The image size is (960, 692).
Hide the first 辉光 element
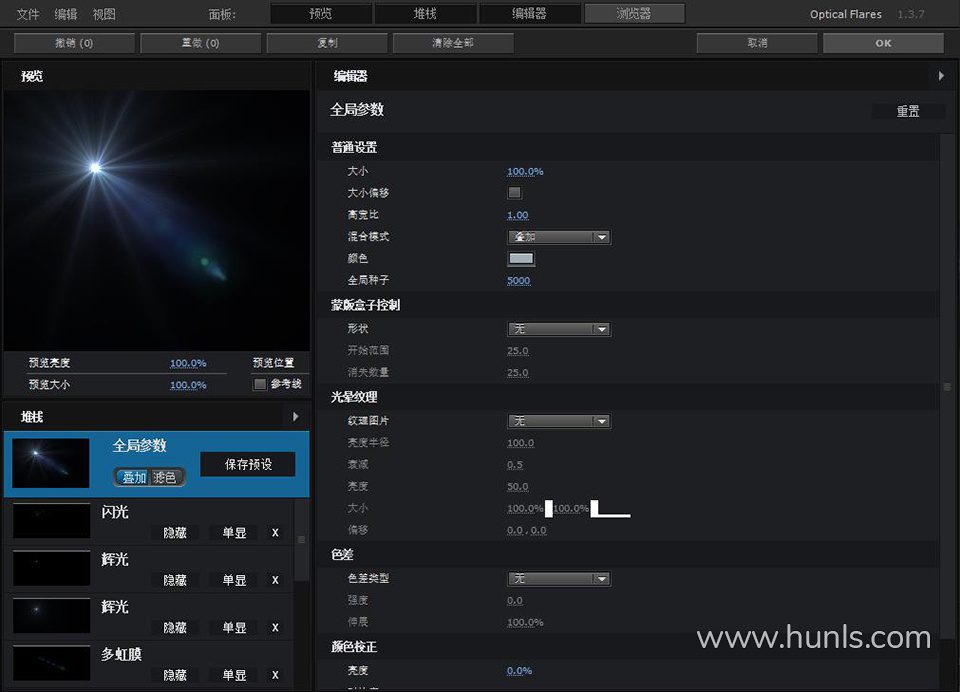(x=175, y=580)
